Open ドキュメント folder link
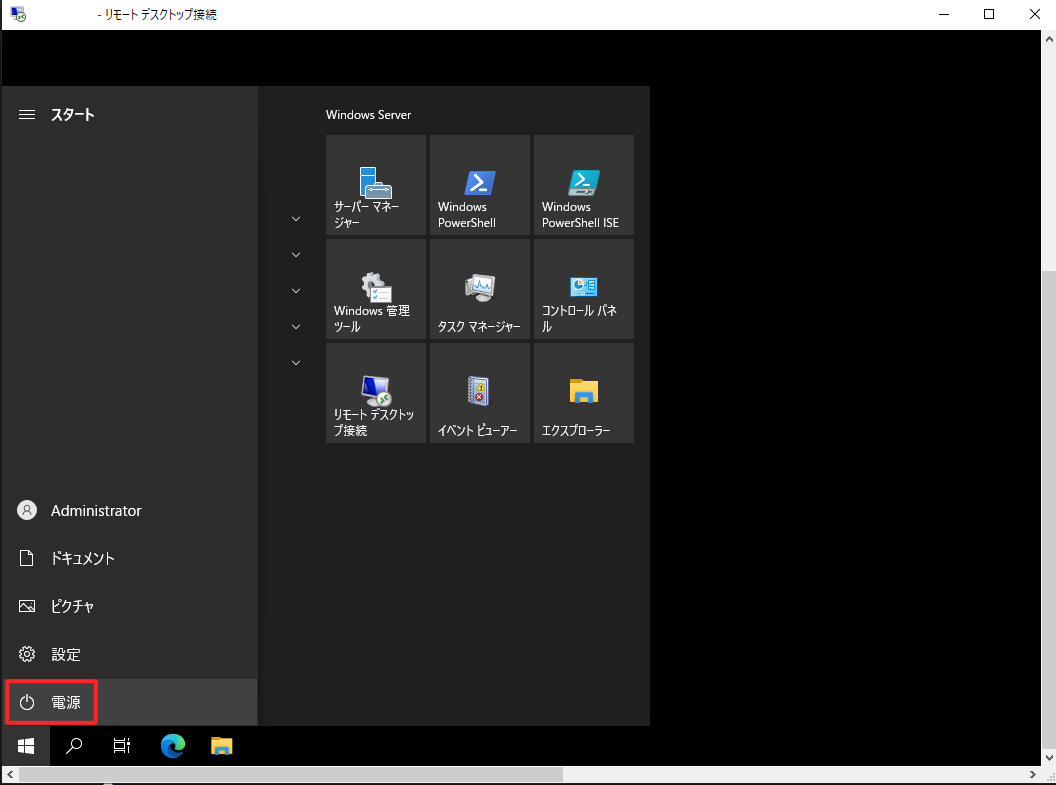Image resolution: width=1056 pixels, height=785 pixels. (x=82, y=559)
